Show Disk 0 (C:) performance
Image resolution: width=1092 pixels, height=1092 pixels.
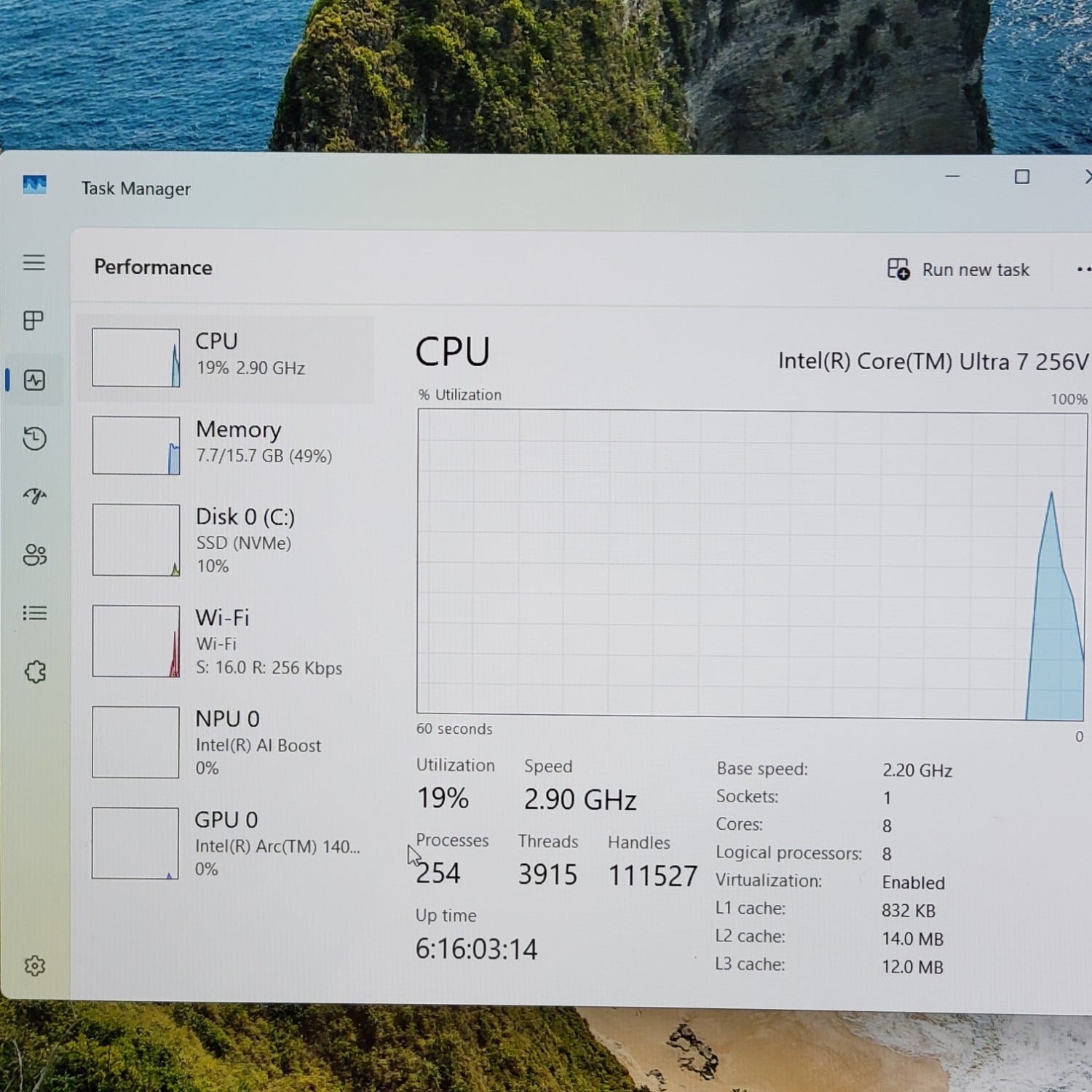coord(226,540)
